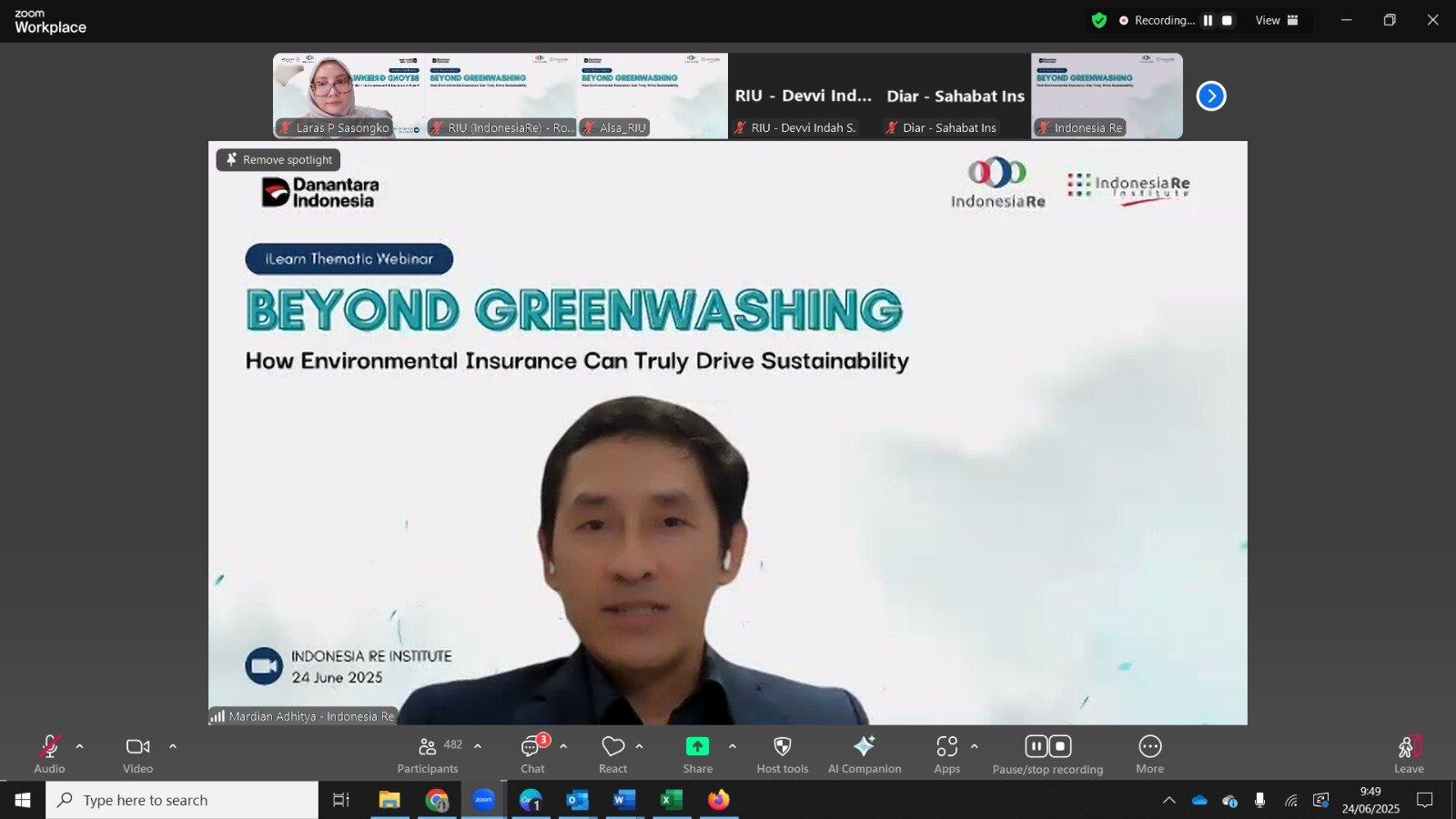
Task: Open File Explorer from taskbar
Action: [x=389, y=800]
